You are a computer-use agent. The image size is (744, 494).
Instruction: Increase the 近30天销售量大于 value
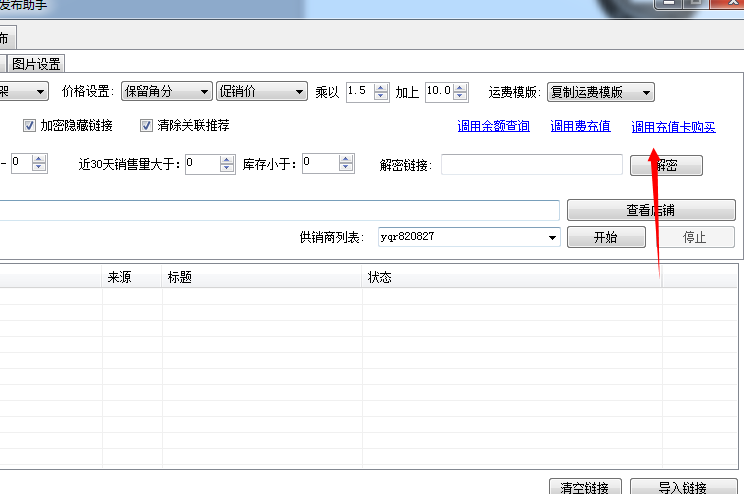click(228, 159)
